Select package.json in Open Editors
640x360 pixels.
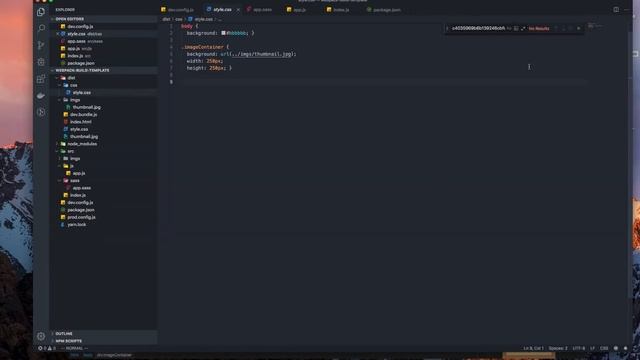click(104, 63)
